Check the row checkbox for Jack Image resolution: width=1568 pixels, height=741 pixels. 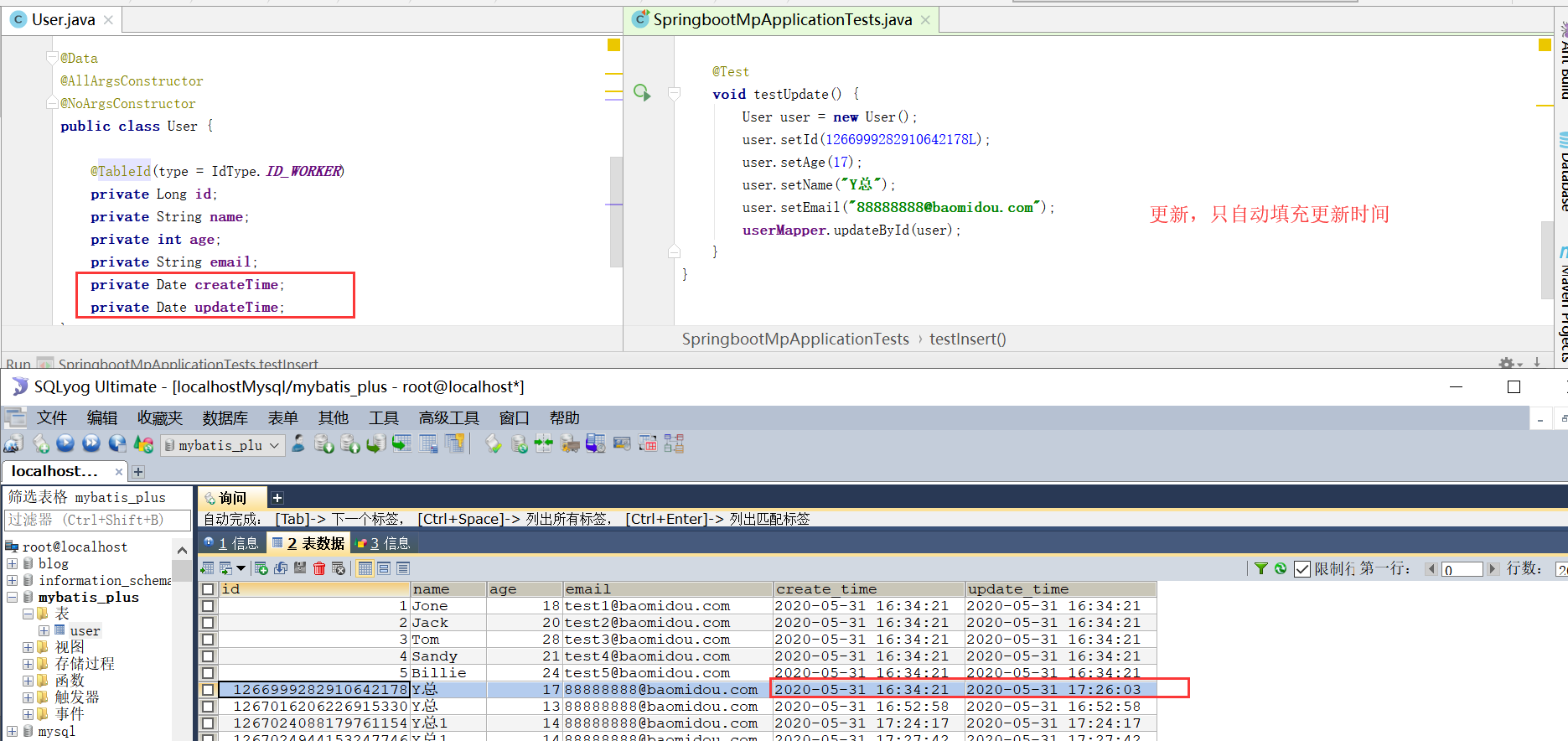coord(208,623)
